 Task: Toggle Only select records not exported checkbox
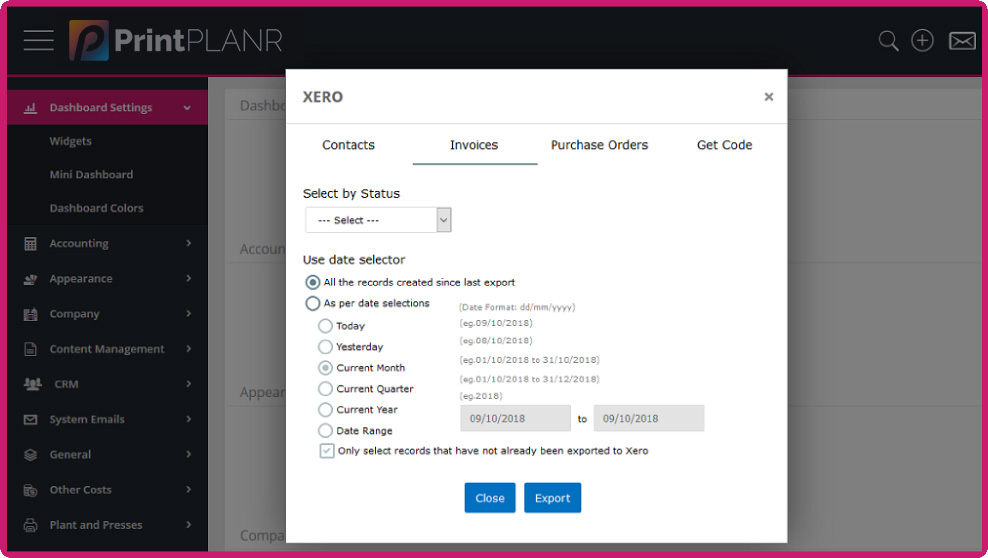click(x=326, y=451)
